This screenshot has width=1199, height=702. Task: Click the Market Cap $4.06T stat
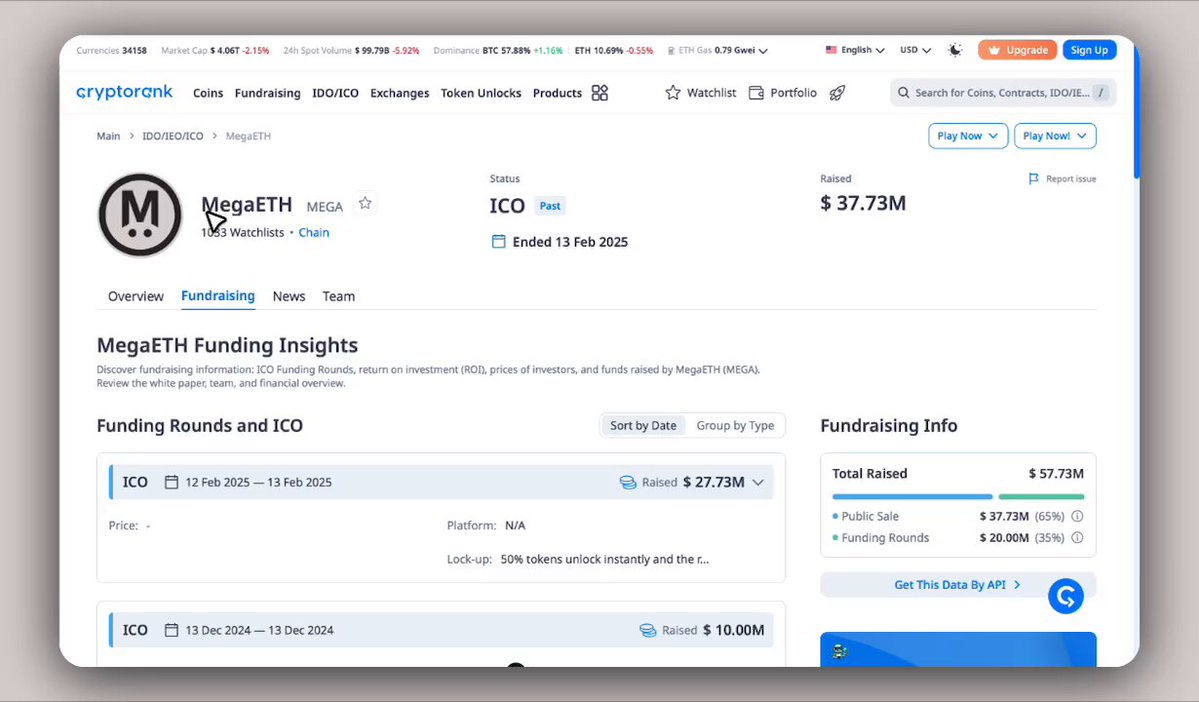pos(215,50)
